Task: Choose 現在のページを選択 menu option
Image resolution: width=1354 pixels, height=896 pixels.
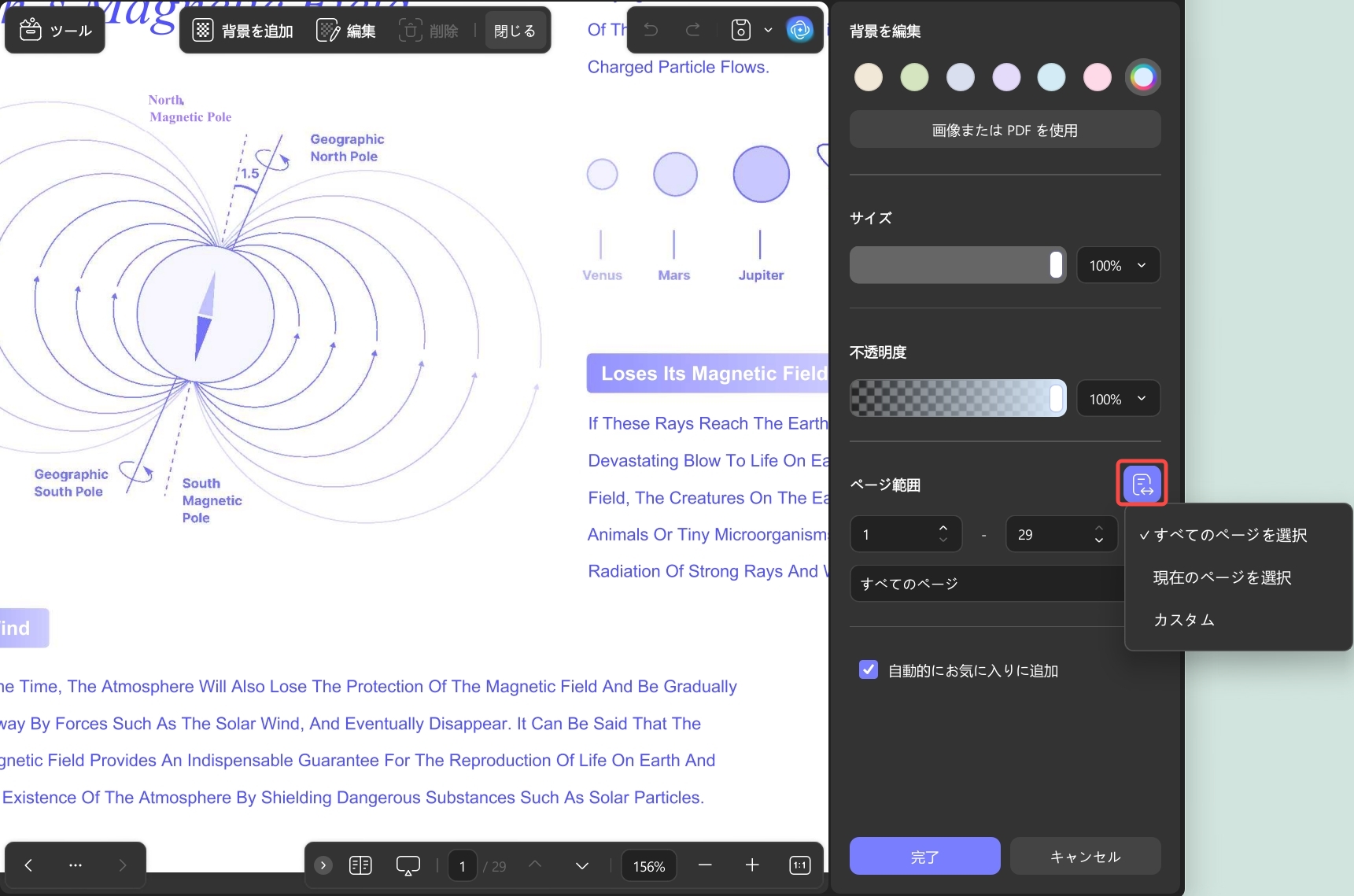Action: pyautogui.click(x=1223, y=577)
